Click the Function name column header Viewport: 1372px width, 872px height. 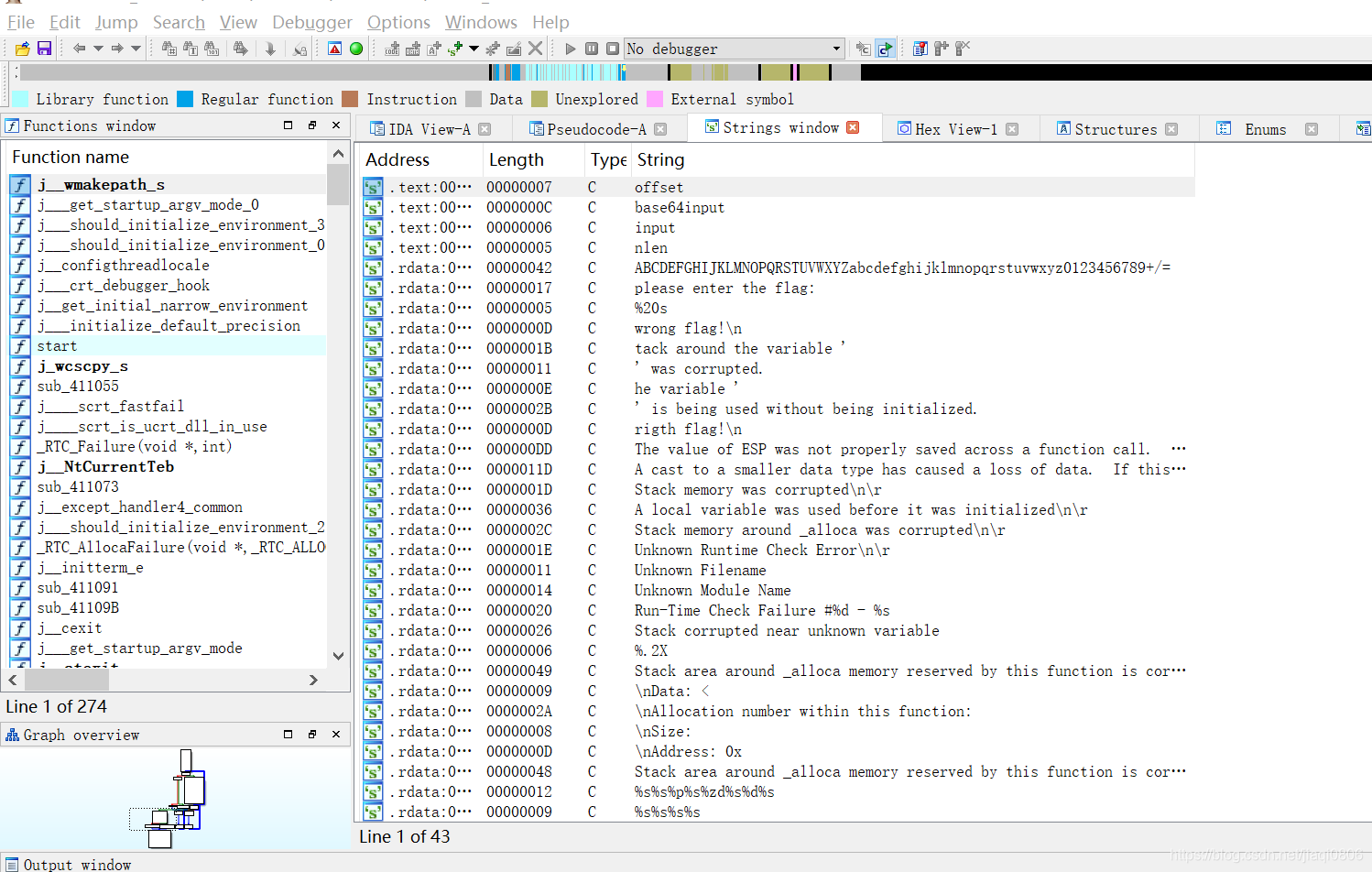[168, 157]
